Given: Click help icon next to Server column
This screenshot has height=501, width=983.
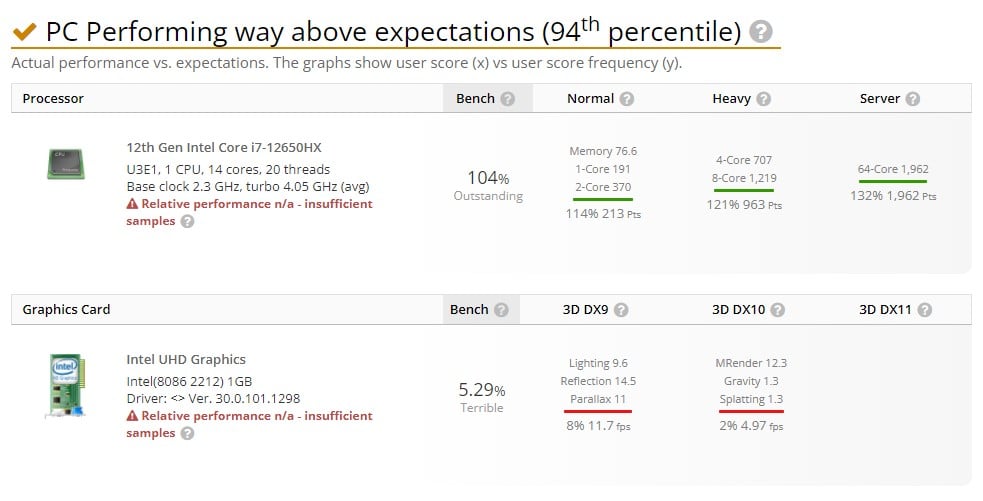Looking at the screenshot, I should pos(913,99).
